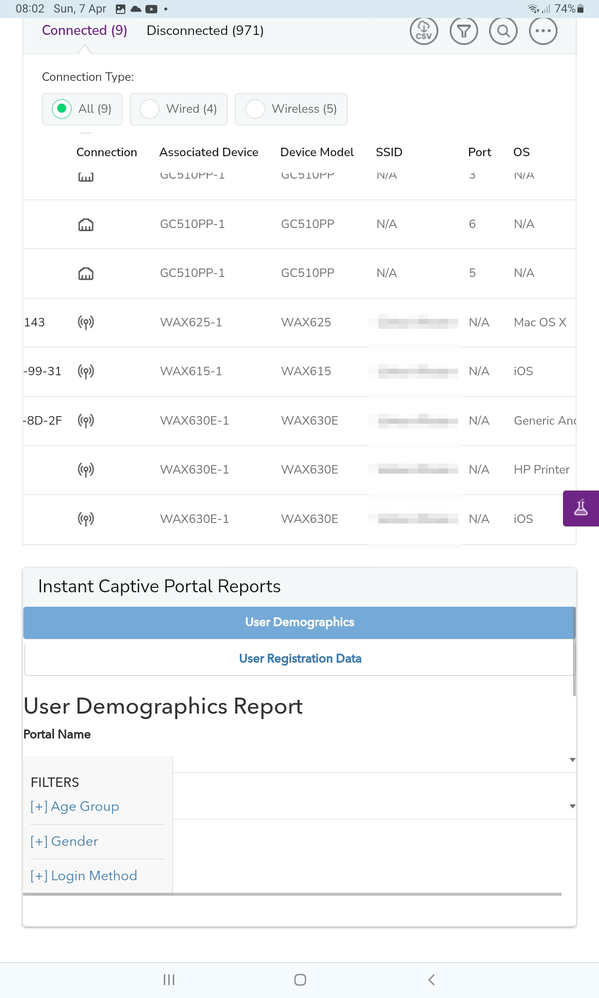Open the second dropdown below Portal Name
The image size is (599, 998).
(x=374, y=806)
